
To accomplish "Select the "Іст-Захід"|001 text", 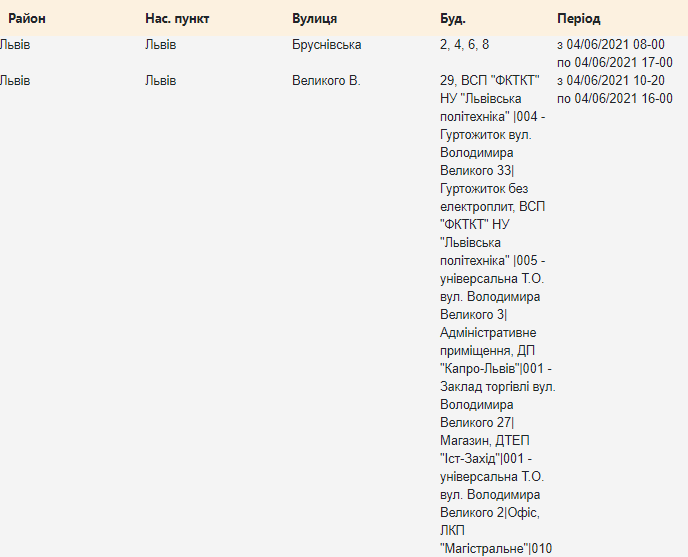I will (x=489, y=459).
